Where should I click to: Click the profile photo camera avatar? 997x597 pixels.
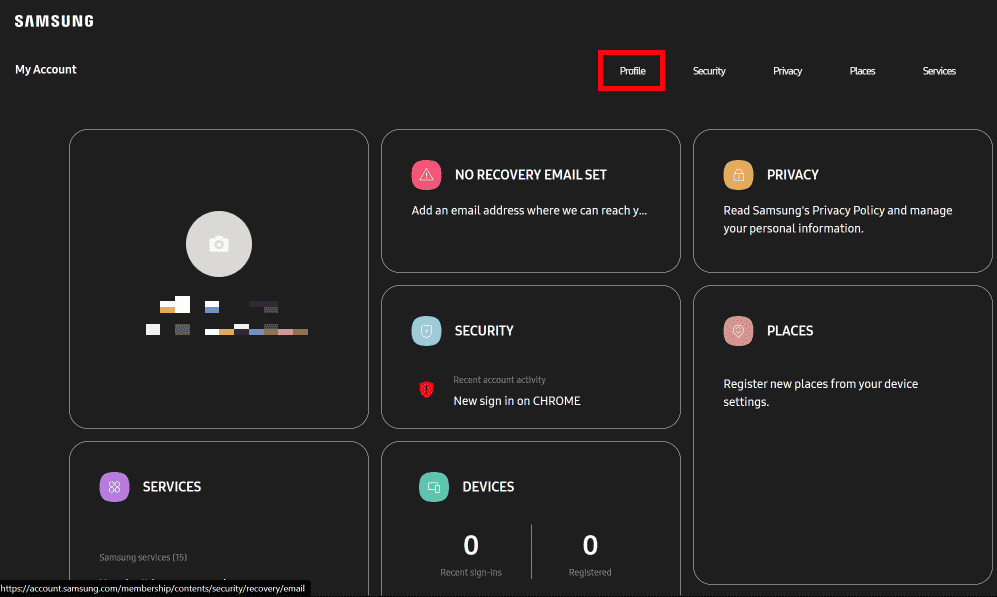click(219, 244)
